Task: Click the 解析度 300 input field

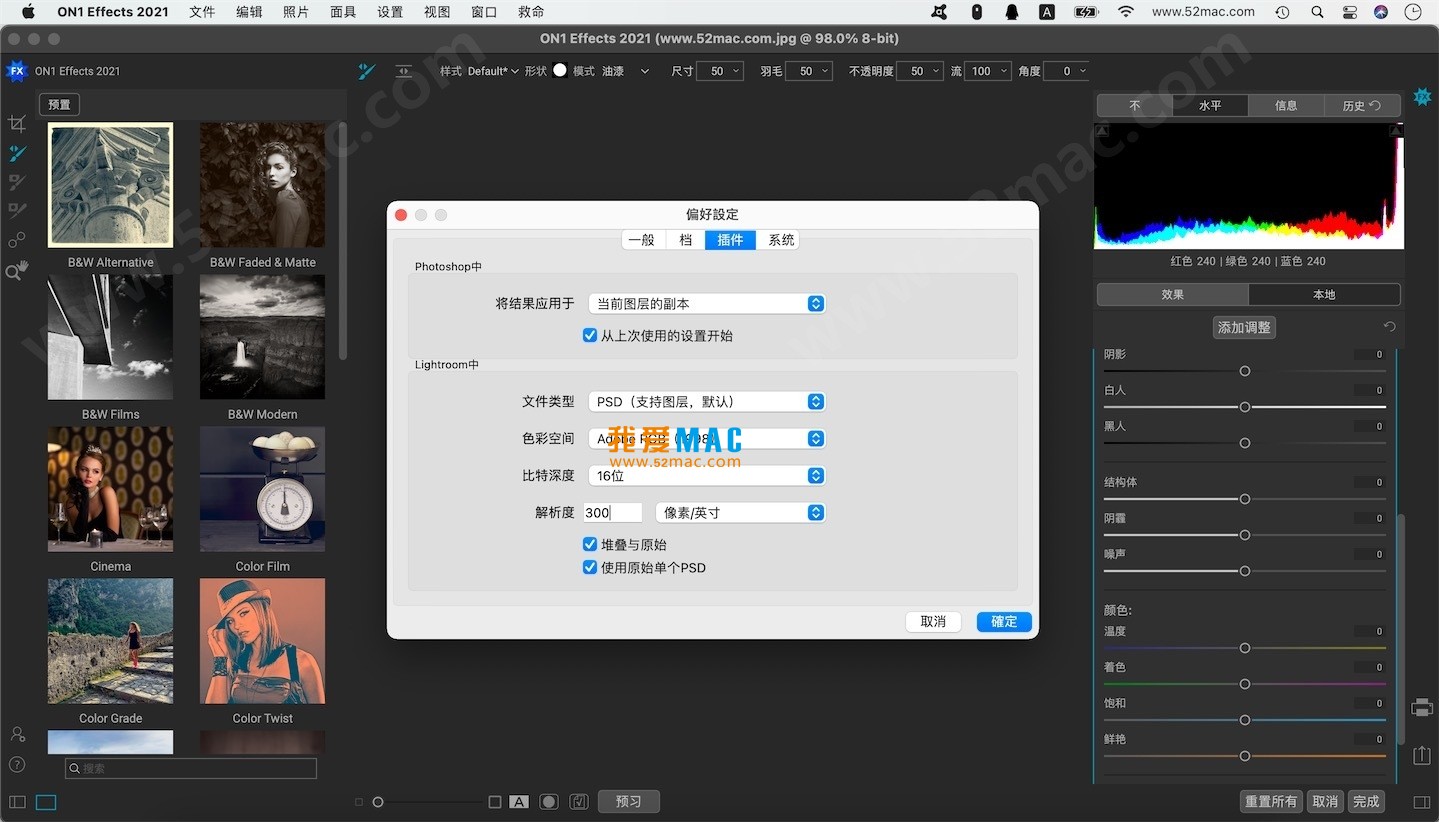Action: point(612,512)
